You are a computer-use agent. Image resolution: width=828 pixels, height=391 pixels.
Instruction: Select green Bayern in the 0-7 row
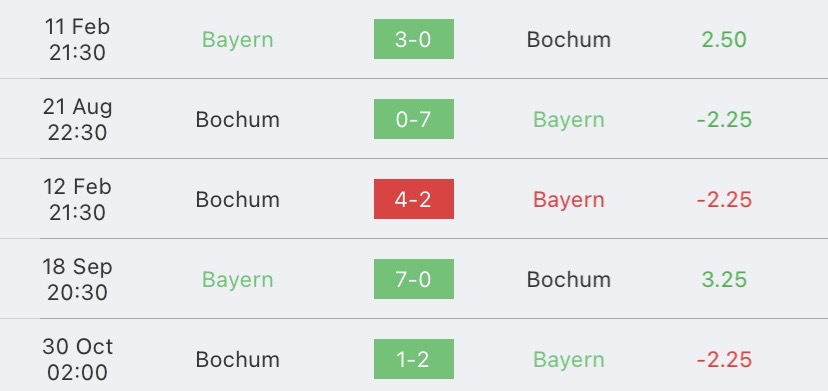[569, 120]
